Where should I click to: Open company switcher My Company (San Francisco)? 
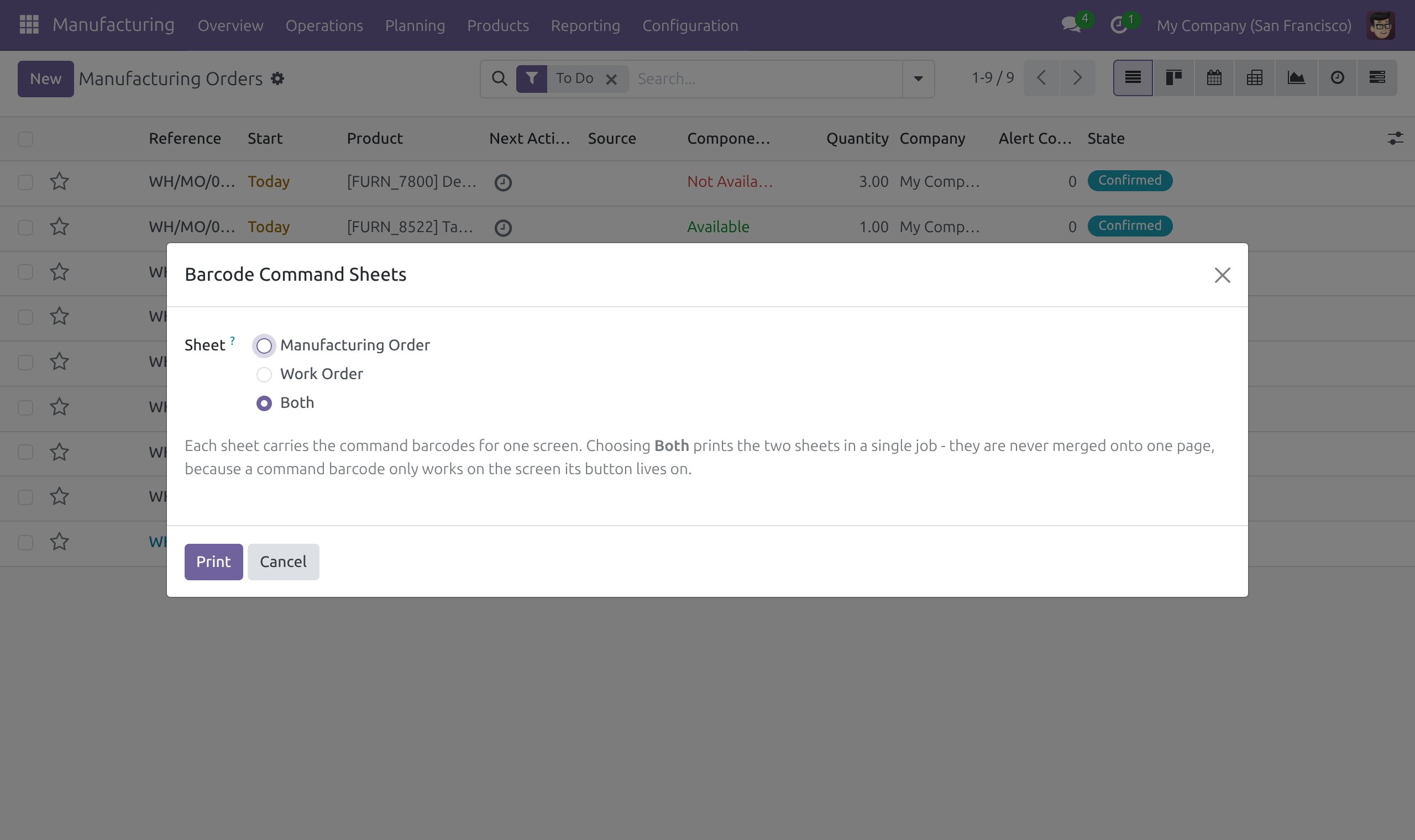coord(1254,25)
